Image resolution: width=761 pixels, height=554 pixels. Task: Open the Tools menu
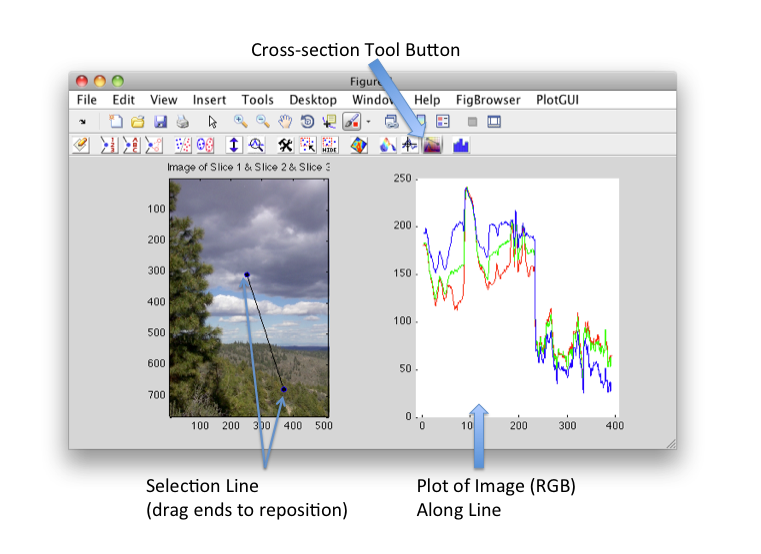point(257,100)
